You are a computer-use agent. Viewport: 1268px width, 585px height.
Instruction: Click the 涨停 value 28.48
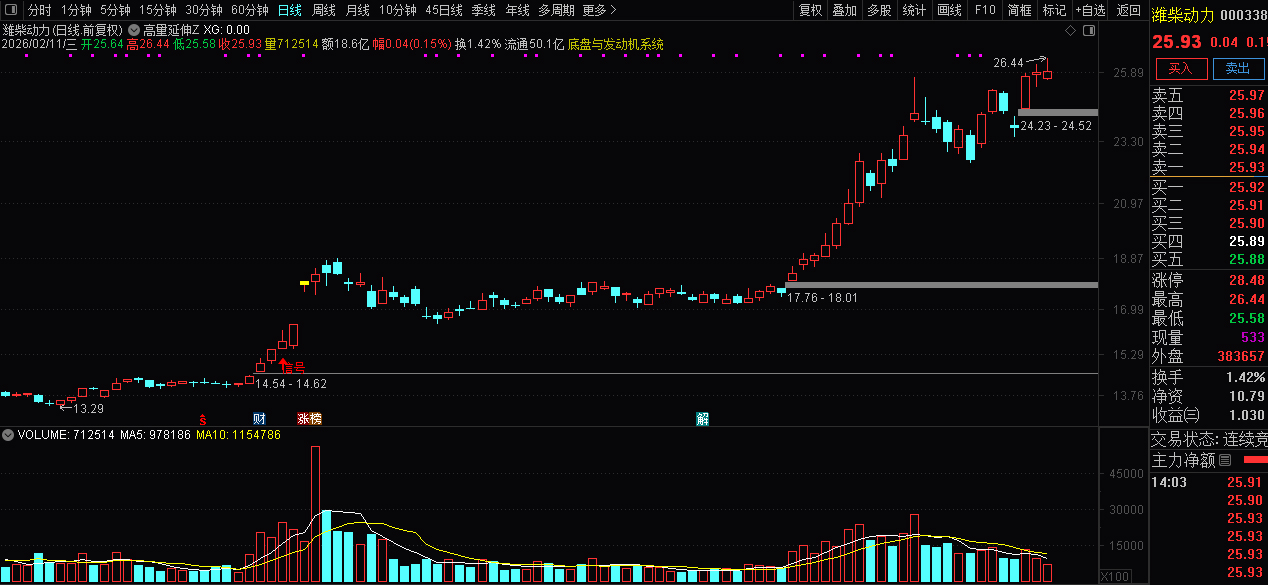click(1247, 280)
